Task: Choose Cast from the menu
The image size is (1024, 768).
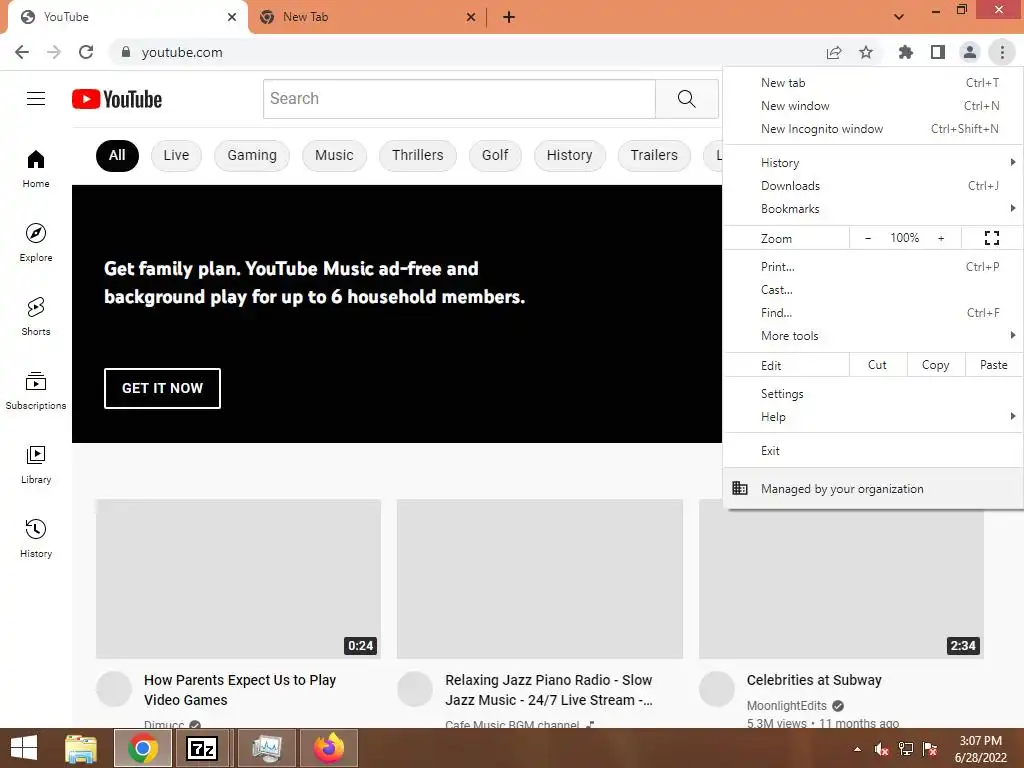Action: pos(873,290)
